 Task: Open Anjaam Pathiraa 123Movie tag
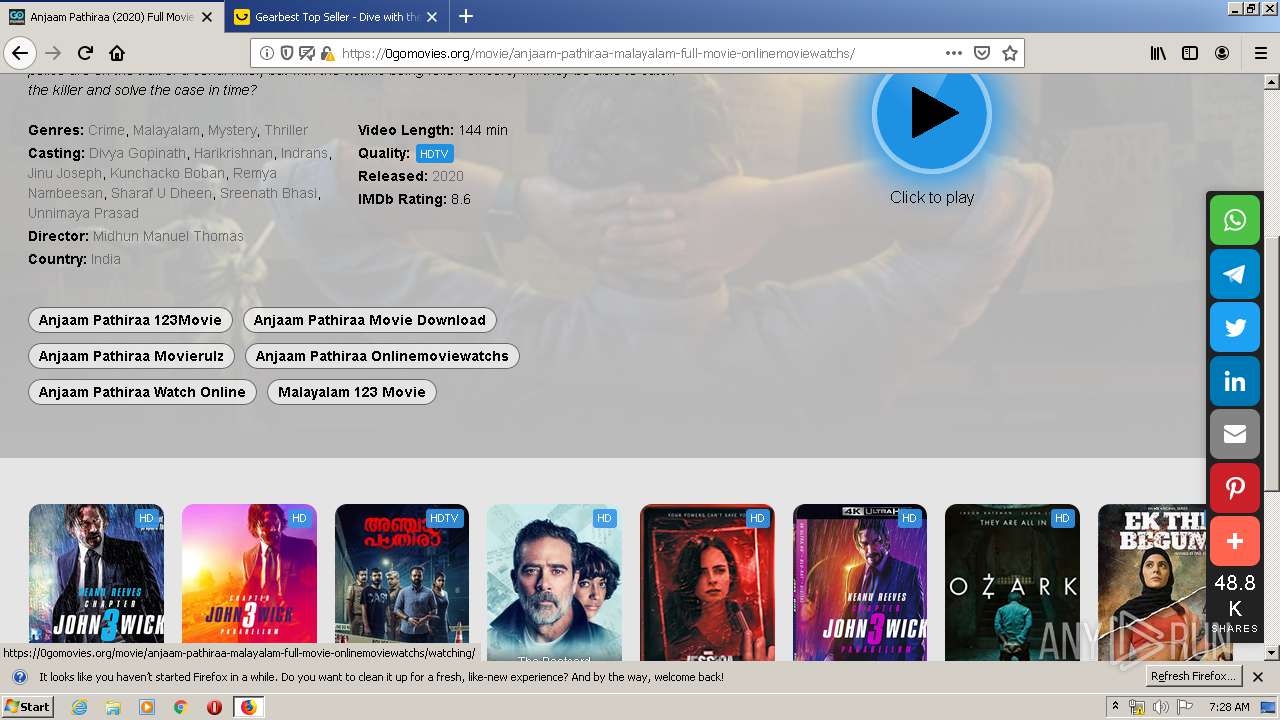coord(130,320)
